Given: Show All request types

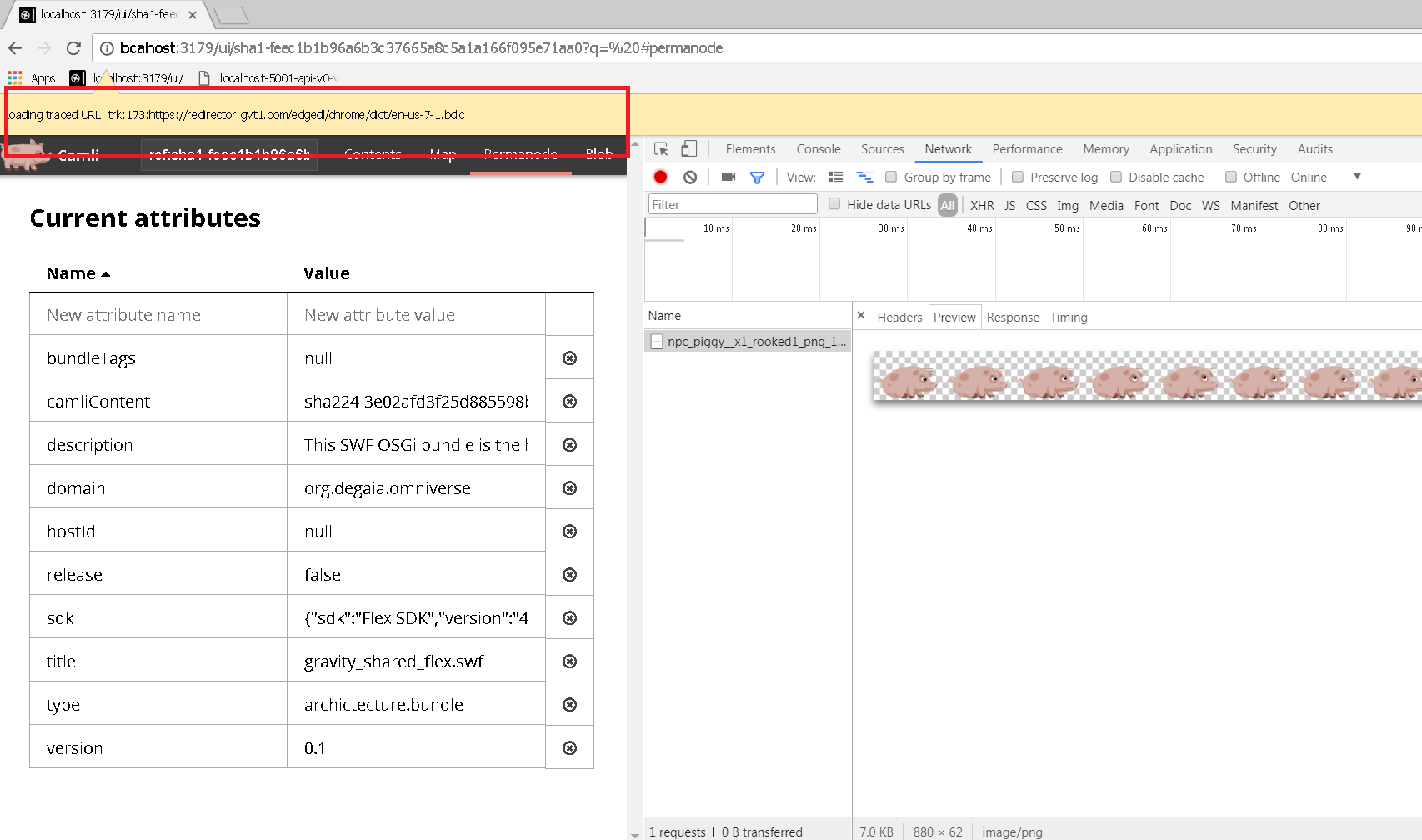Looking at the screenshot, I should pyautogui.click(x=948, y=205).
